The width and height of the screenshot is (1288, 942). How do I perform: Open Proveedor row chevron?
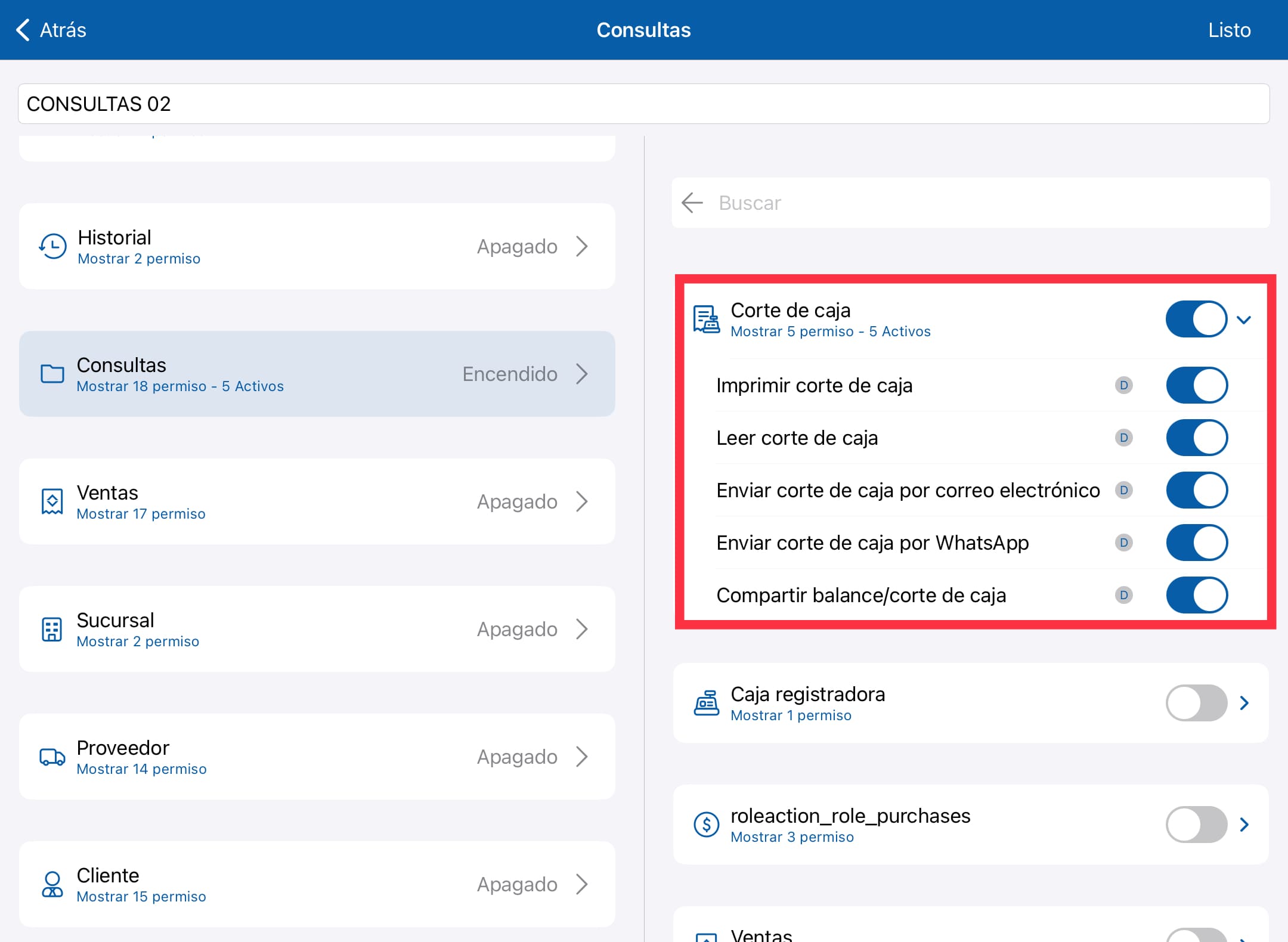click(x=582, y=757)
